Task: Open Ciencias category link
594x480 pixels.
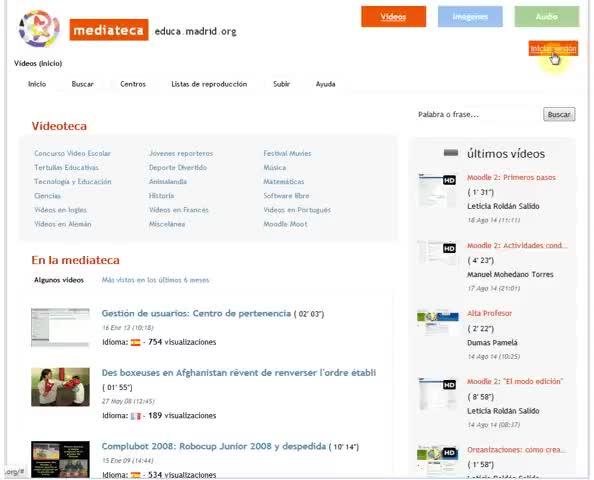Action: point(47,196)
